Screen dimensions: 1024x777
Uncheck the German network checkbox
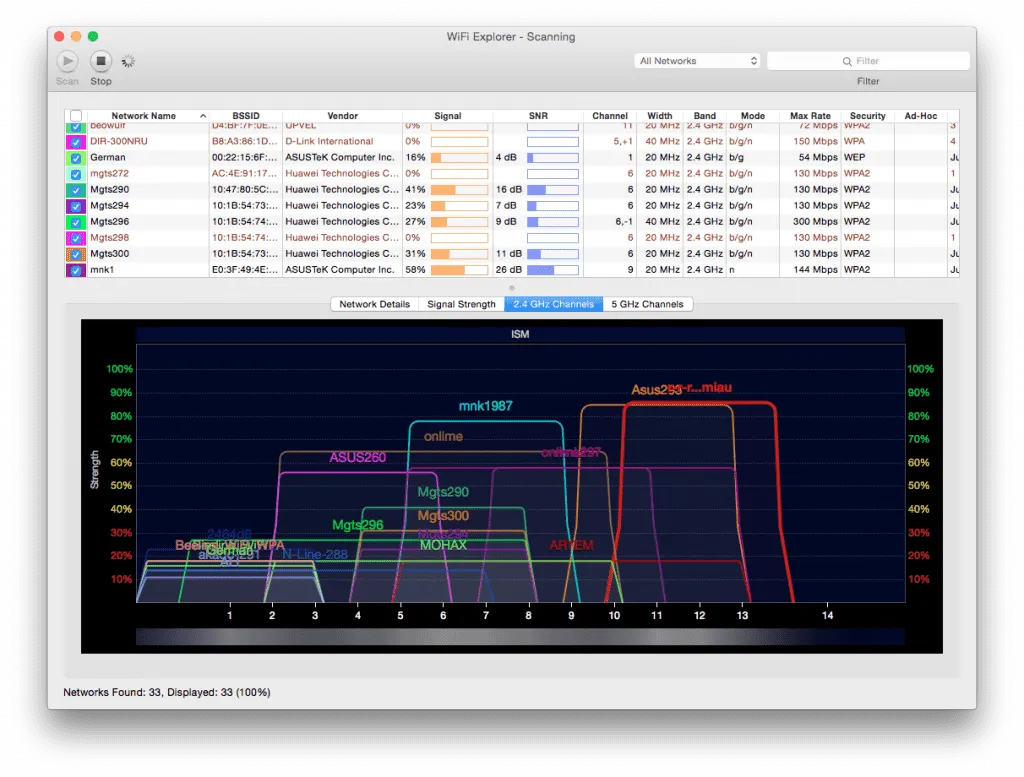(x=76, y=158)
